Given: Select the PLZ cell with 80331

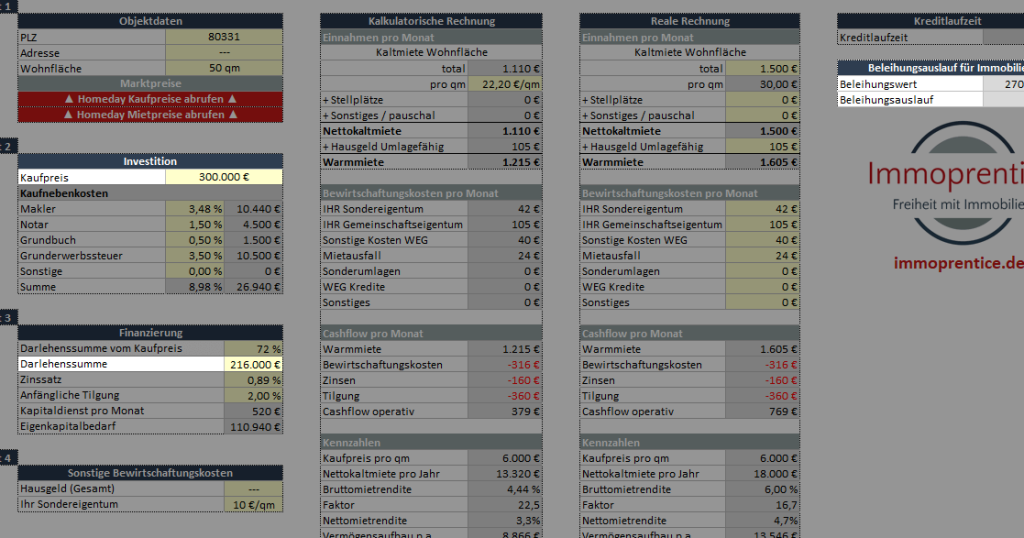Looking at the screenshot, I should pyautogui.click(x=224, y=37).
